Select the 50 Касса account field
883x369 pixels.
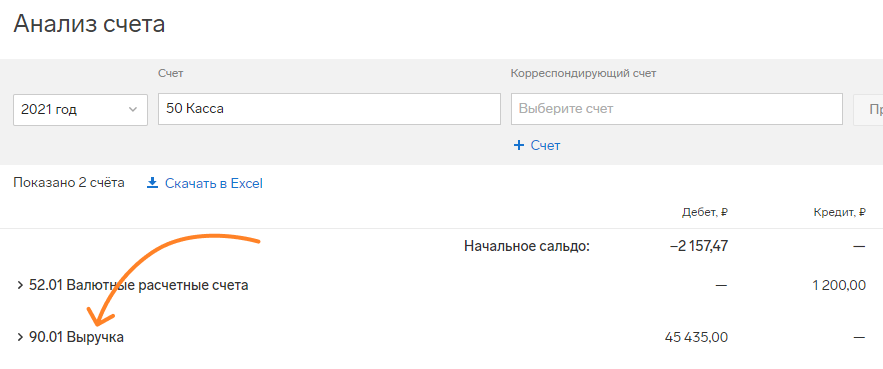coord(329,109)
